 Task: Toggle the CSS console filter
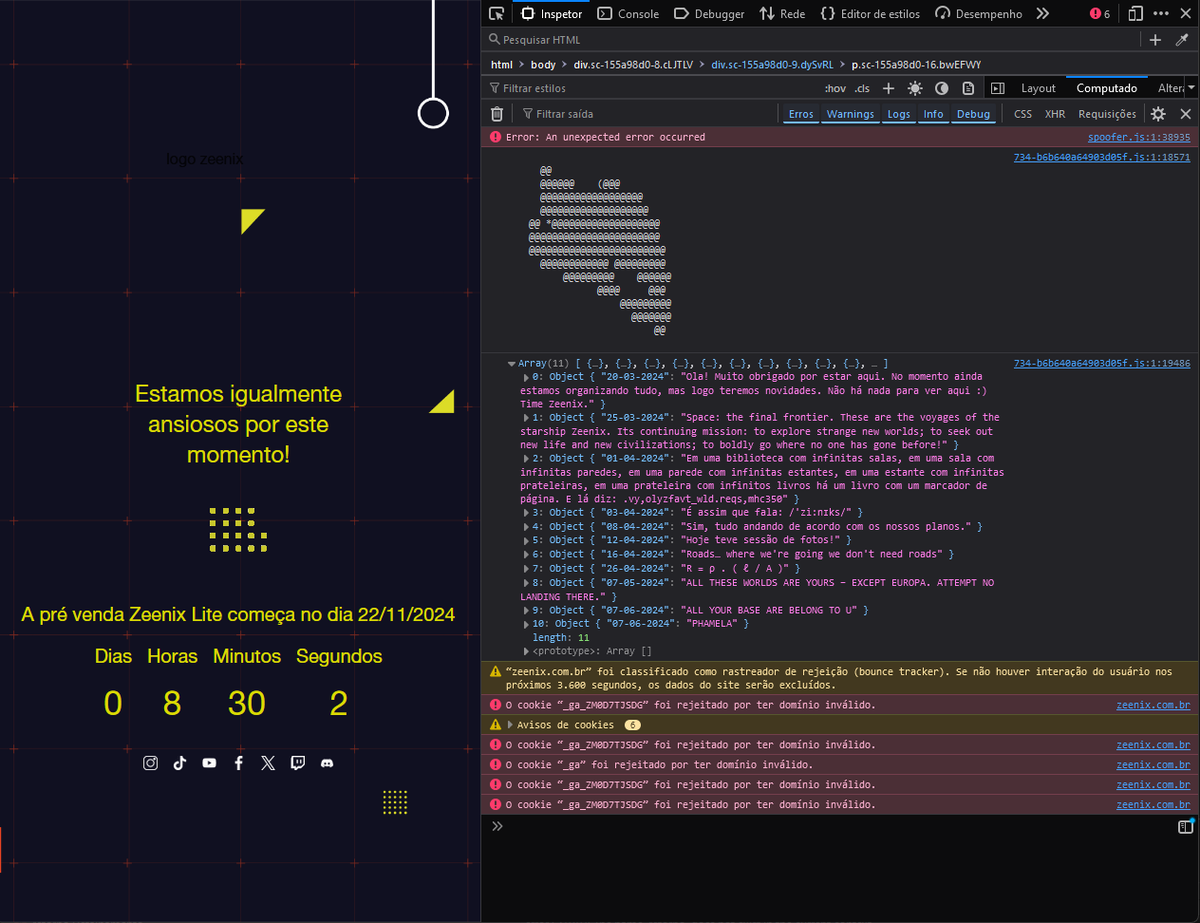[1023, 114]
